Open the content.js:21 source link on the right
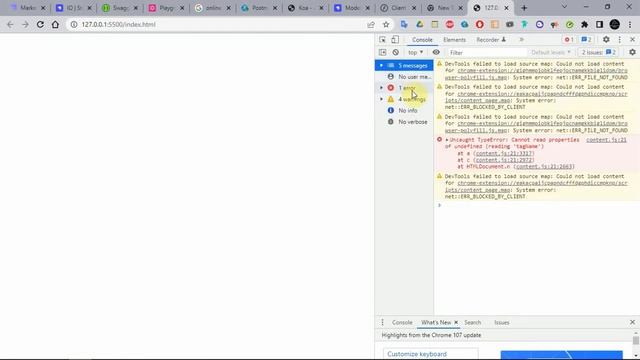Viewport: 640px width, 360px height. point(606,140)
